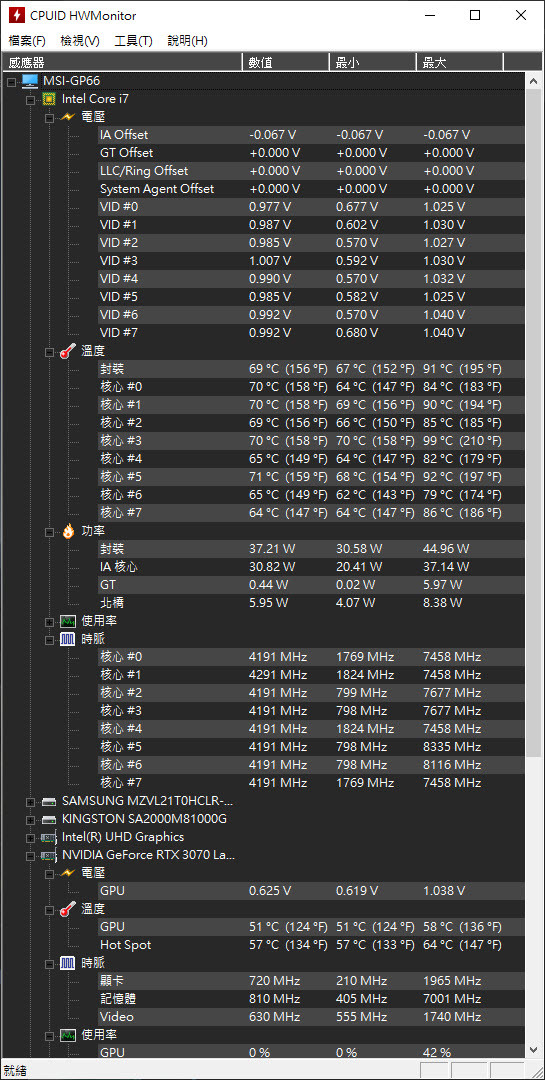This screenshot has width=545, height=1080.
Task: Select the temperature 封裝 row
Action: 311,368
